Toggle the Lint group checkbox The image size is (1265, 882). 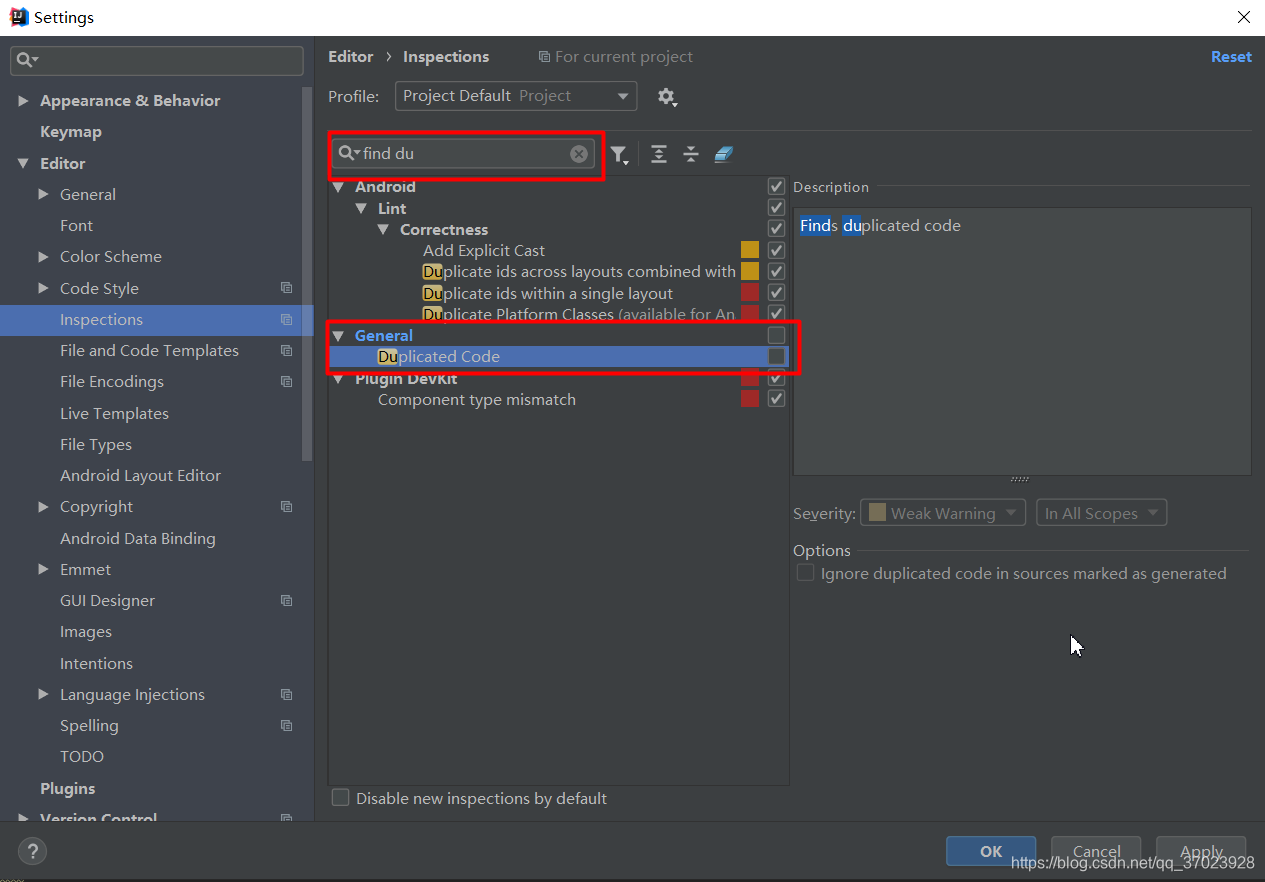click(776, 208)
